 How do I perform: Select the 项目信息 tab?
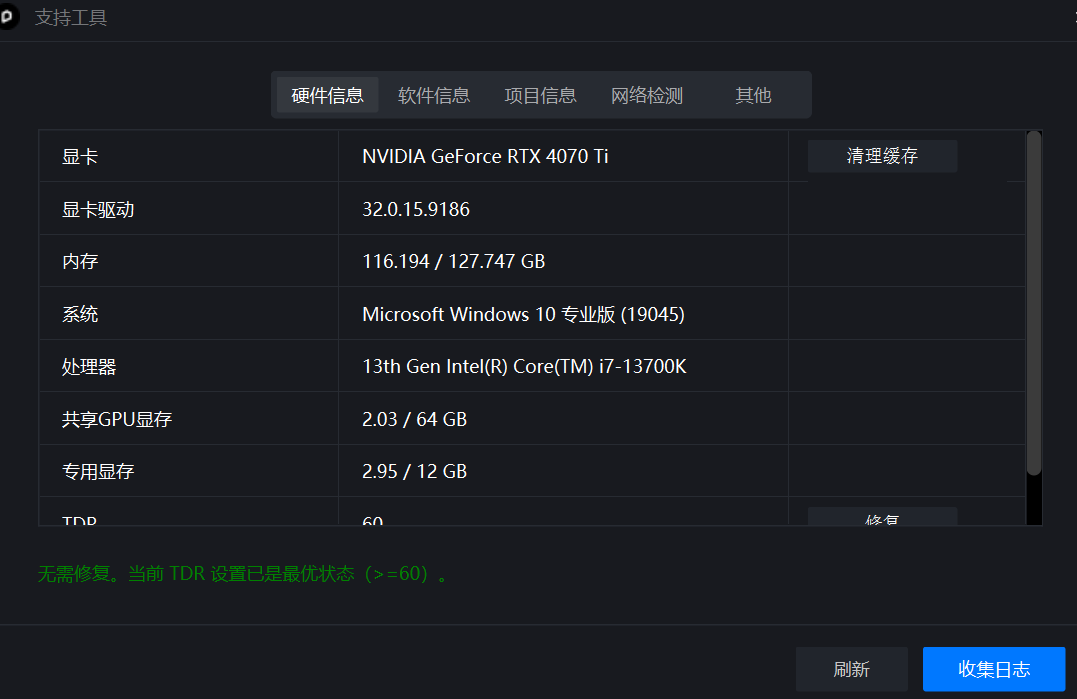540,95
